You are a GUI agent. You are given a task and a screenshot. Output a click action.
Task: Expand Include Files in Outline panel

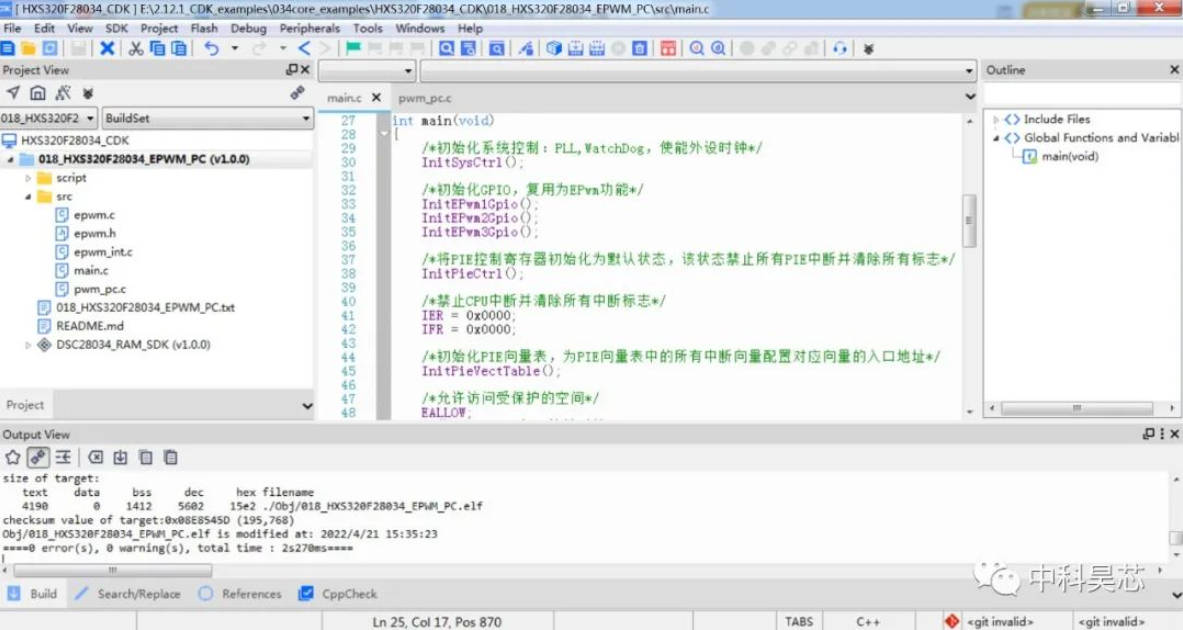(996, 119)
